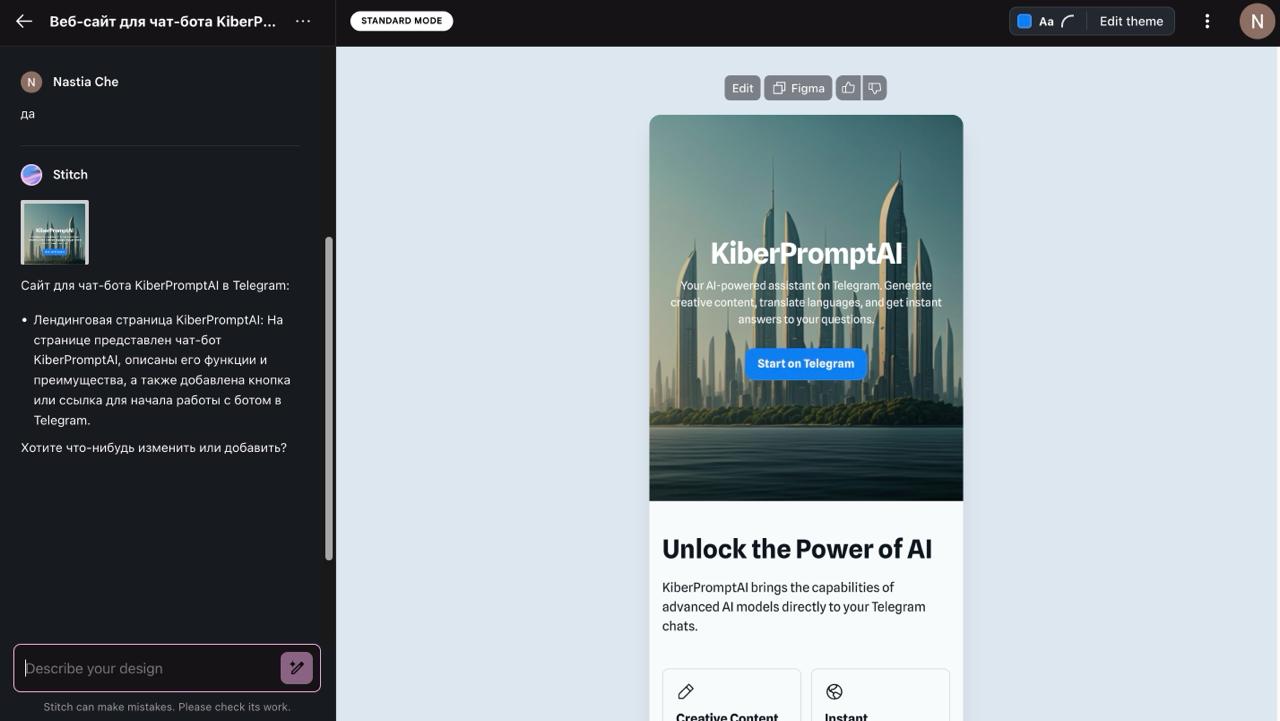Give the design a thumbs up
The width and height of the screenshot is (1280, 721).
point(847,87)
